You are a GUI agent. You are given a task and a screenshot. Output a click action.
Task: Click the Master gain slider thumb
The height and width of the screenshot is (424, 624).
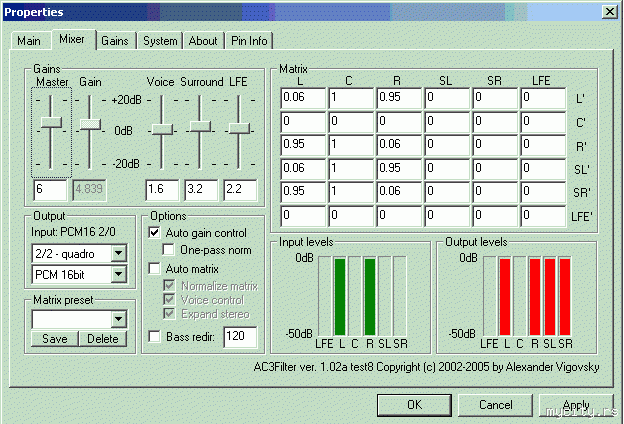tap(51, 122)
